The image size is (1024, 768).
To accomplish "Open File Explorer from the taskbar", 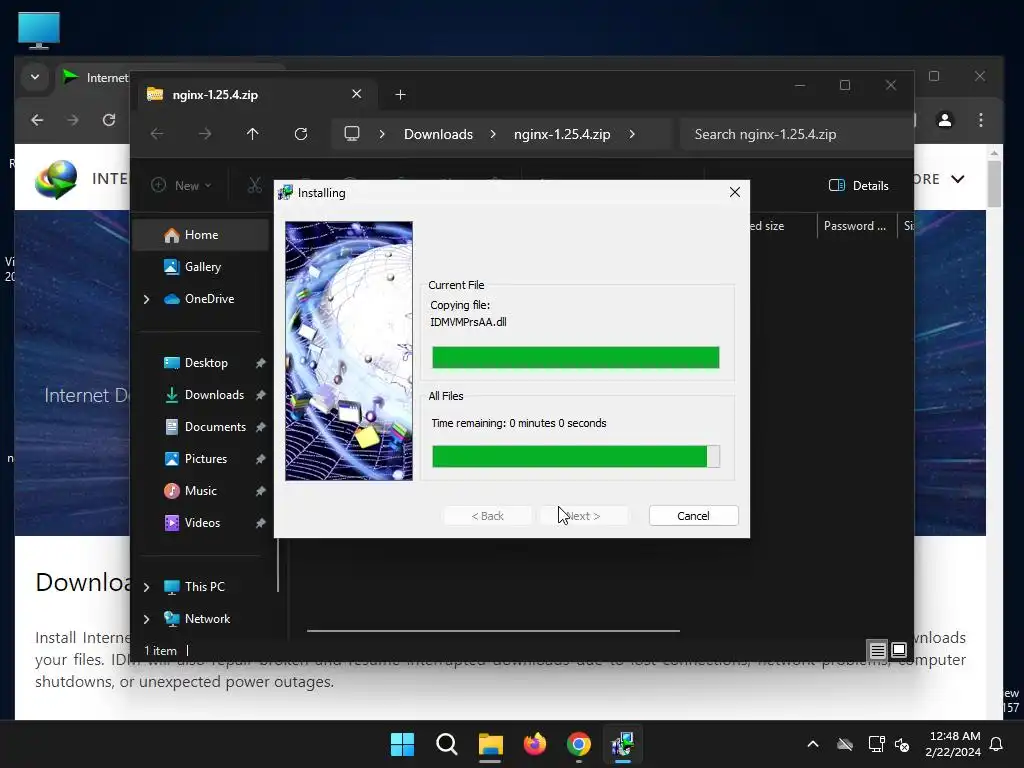I will coord(490,744).
